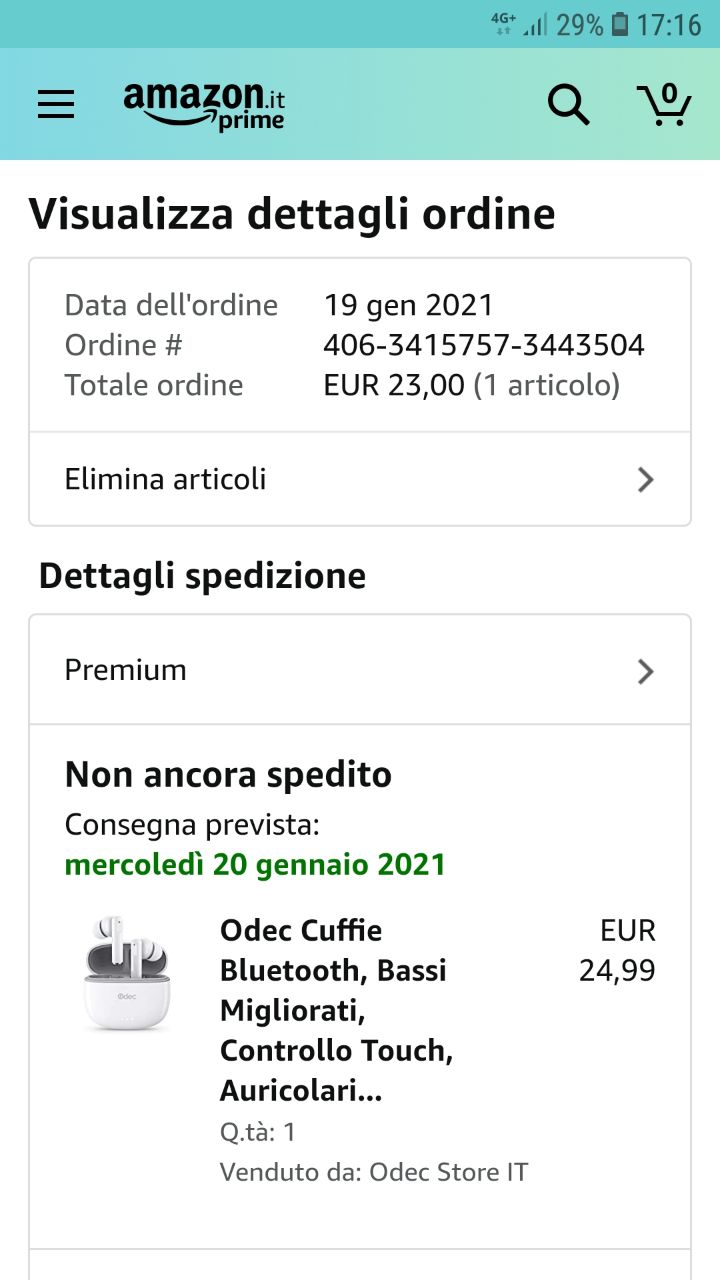Open the Premium shipping option row
The width and height of the screenshot is (720, 1280).
pyautogui.click(x=300, y=670)
